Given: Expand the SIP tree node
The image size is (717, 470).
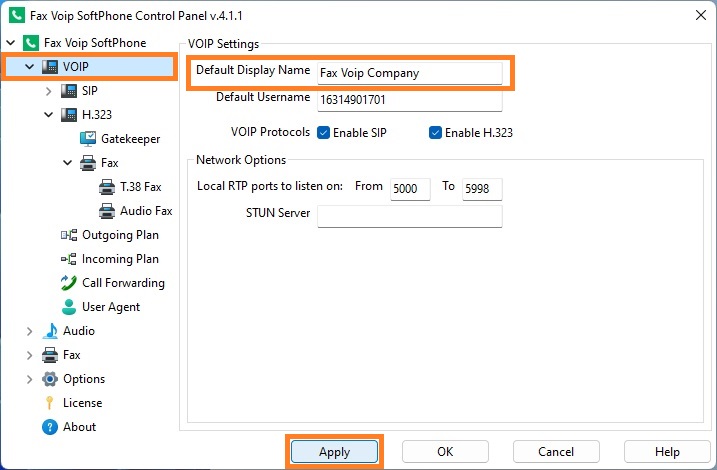Looking at the screenshot, I should [x=49, y=91].
